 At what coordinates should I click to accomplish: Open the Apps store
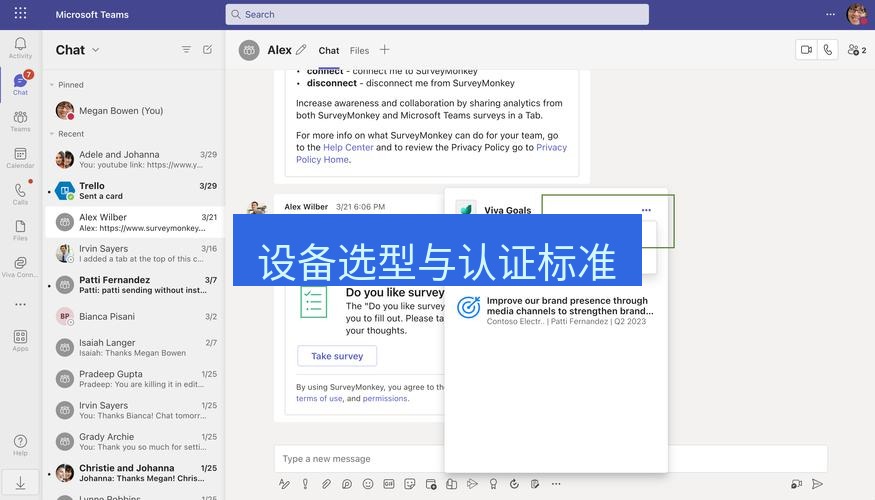20,340
